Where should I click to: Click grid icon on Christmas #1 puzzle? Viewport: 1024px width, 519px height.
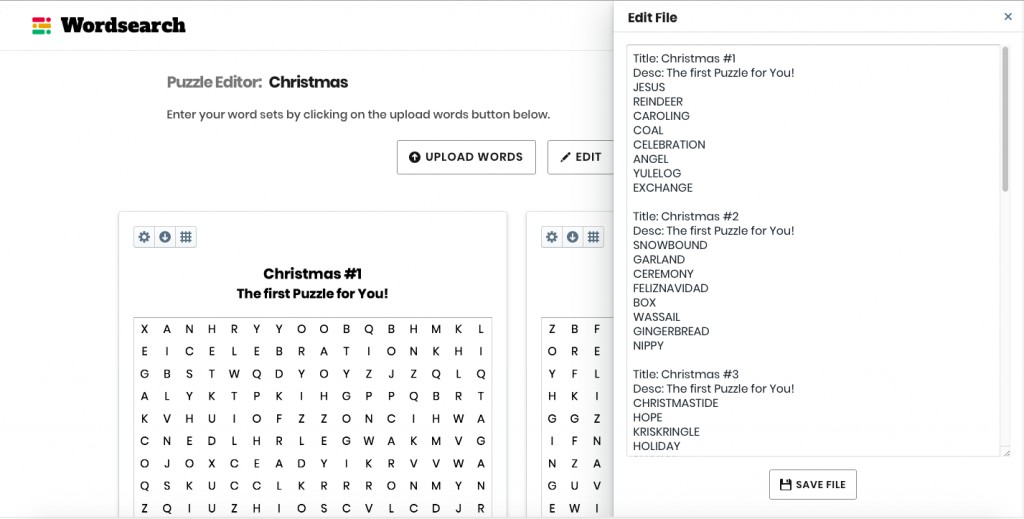[x=186, y=237]
